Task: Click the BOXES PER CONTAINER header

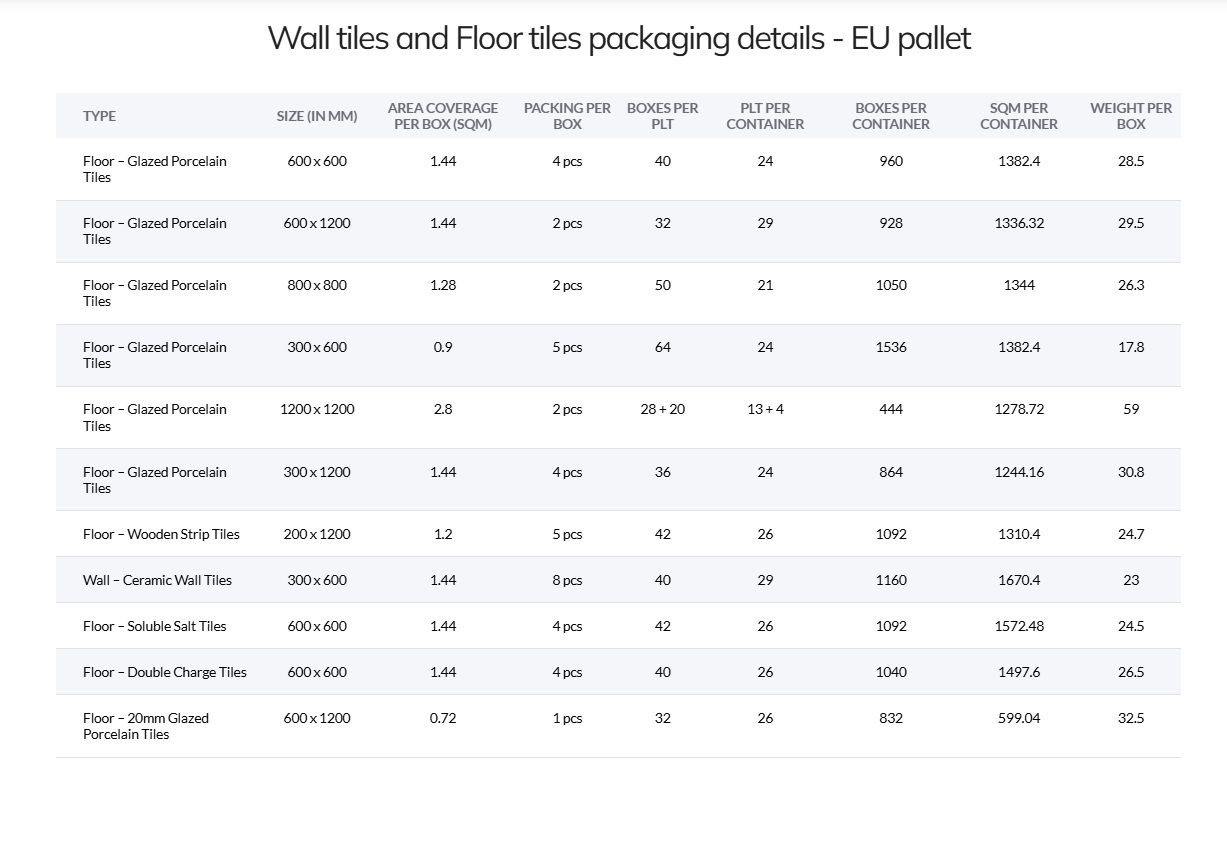Action: [891, 116]
